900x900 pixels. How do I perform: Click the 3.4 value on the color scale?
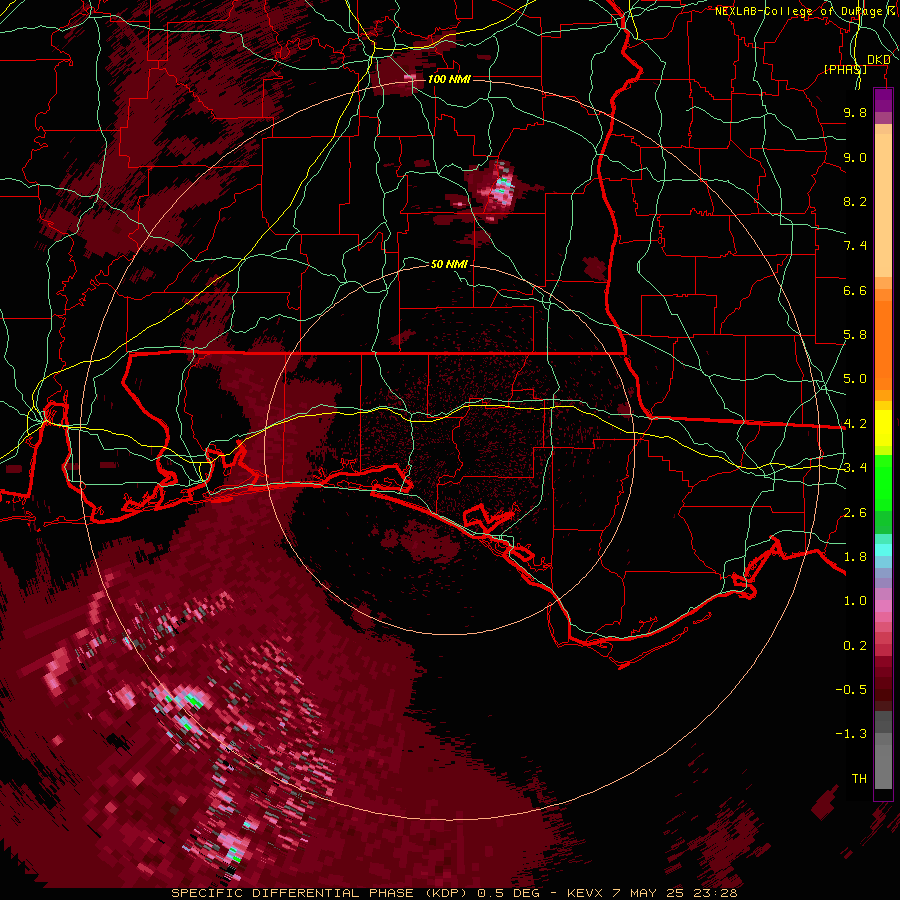click(x=855, y=468)
